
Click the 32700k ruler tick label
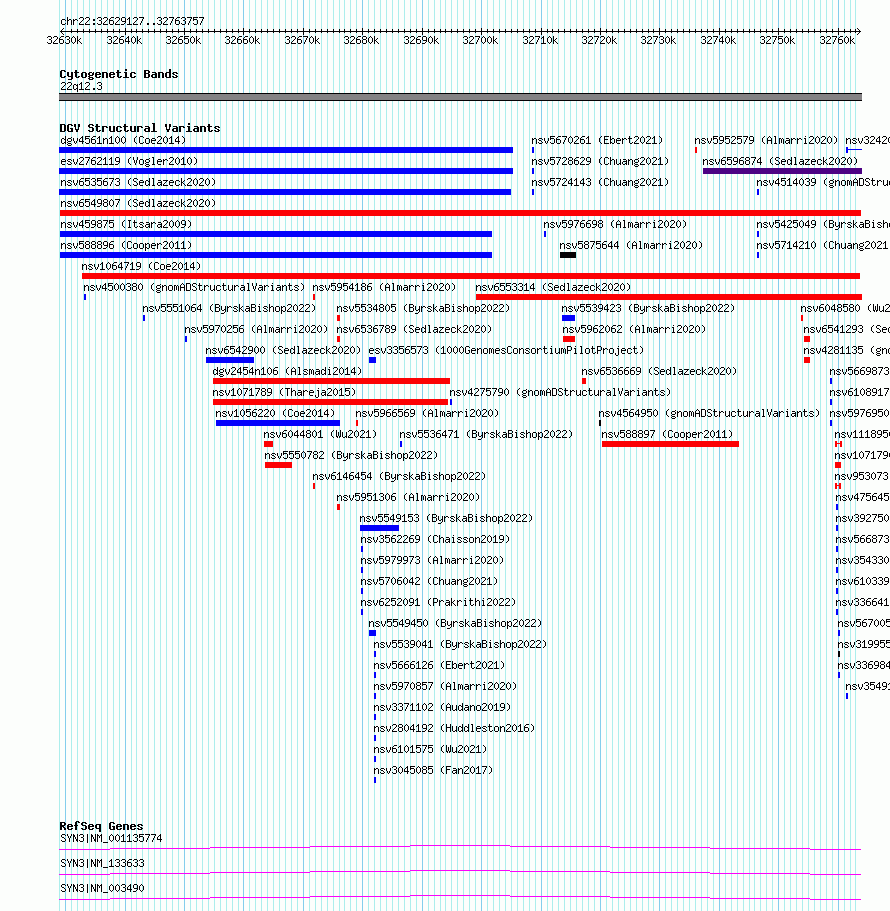[480, 40]
